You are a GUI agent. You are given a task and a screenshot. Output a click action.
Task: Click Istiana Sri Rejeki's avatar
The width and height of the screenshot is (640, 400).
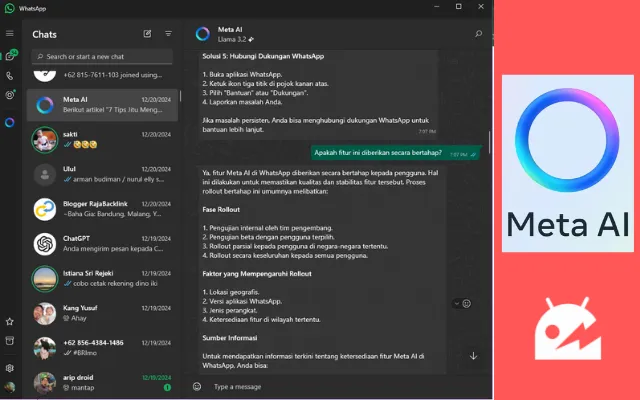44,279
